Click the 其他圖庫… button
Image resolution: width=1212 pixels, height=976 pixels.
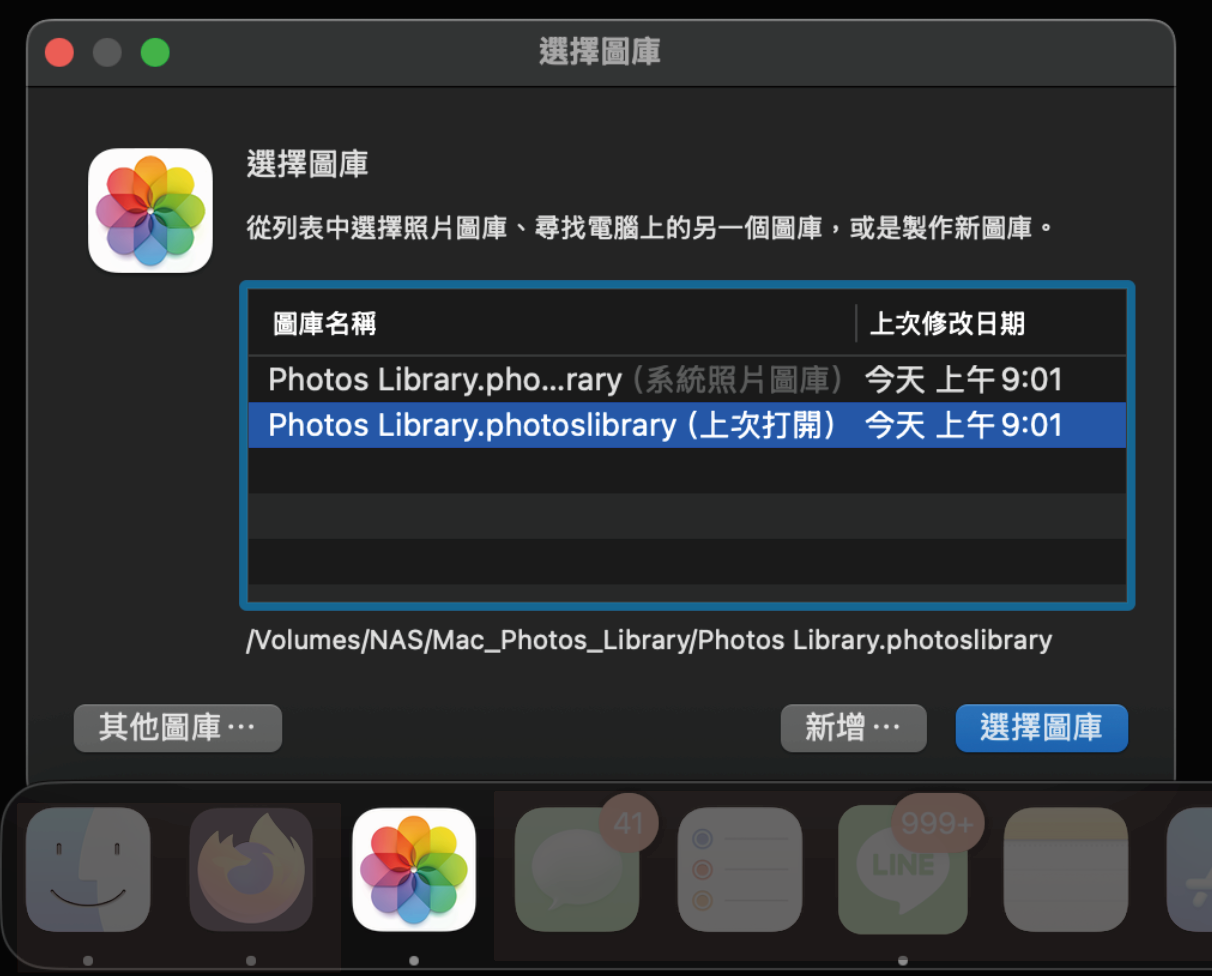click(178, 728)
